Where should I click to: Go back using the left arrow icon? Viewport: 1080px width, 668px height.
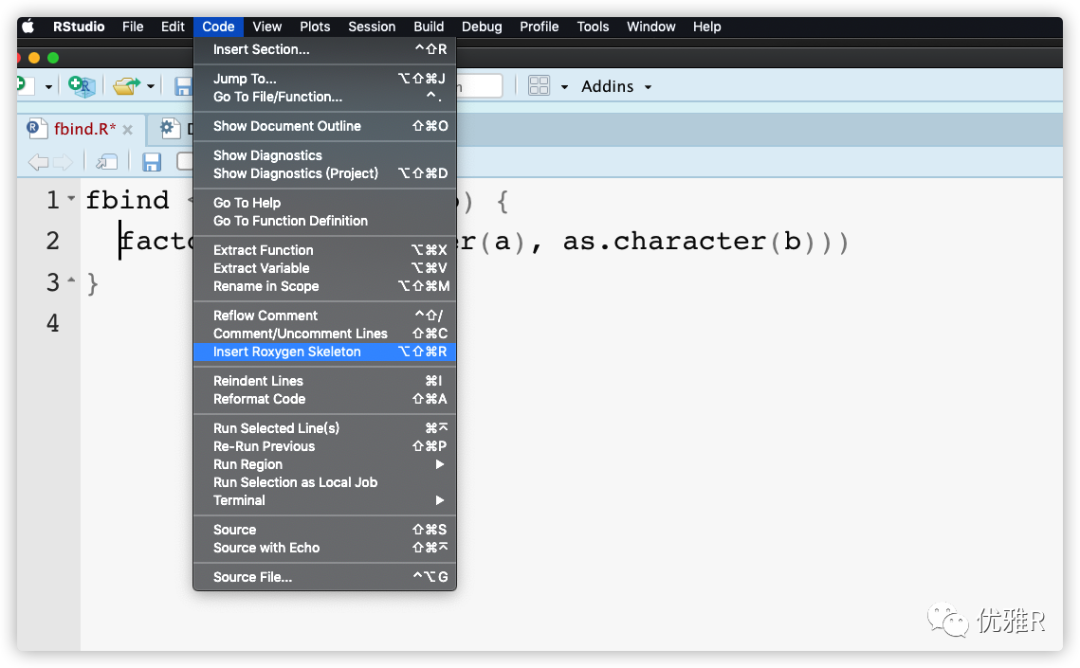point(38,163)
